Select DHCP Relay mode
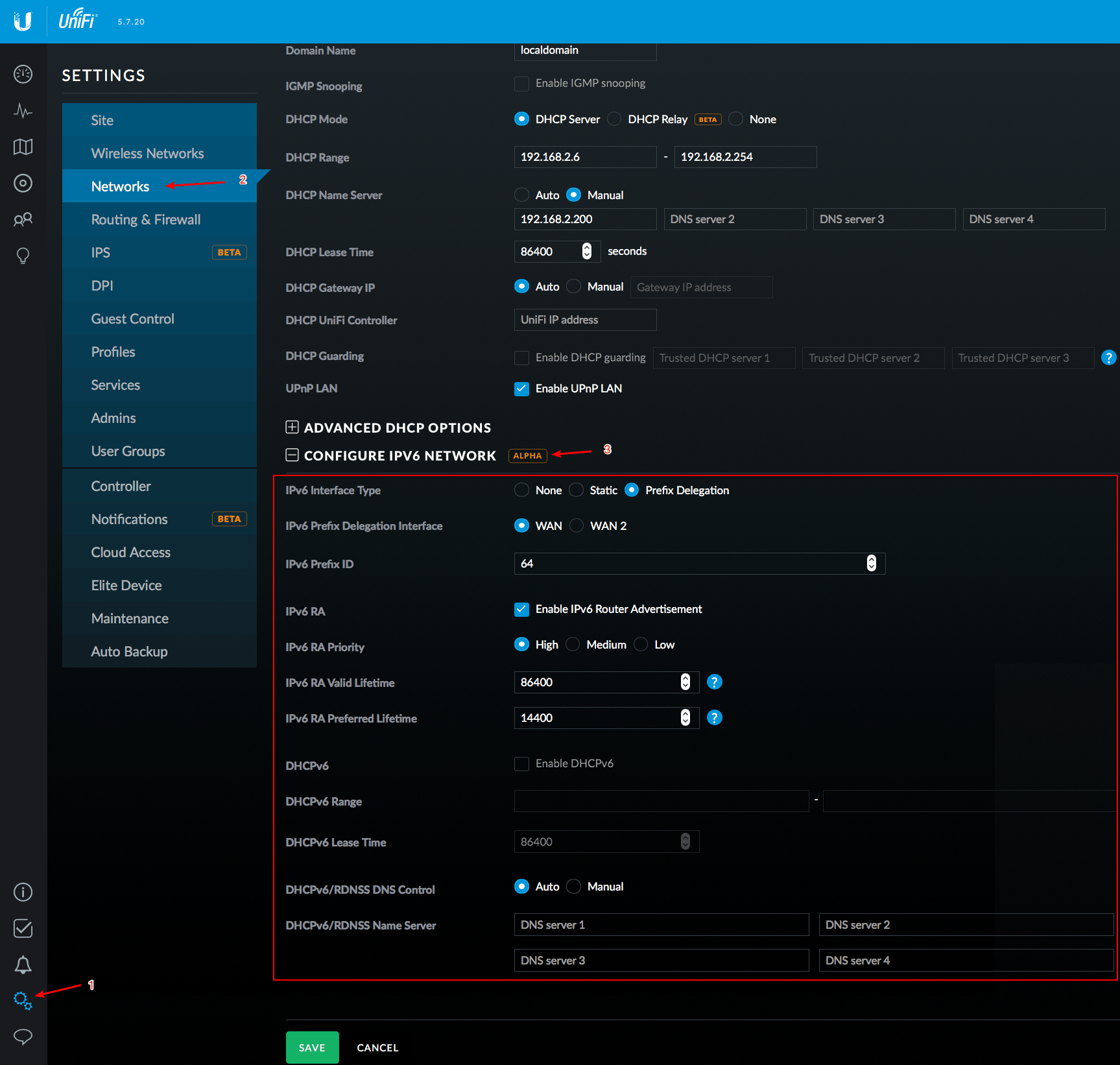Screen dimensions: 1120x1065 [x=615, y=119]
